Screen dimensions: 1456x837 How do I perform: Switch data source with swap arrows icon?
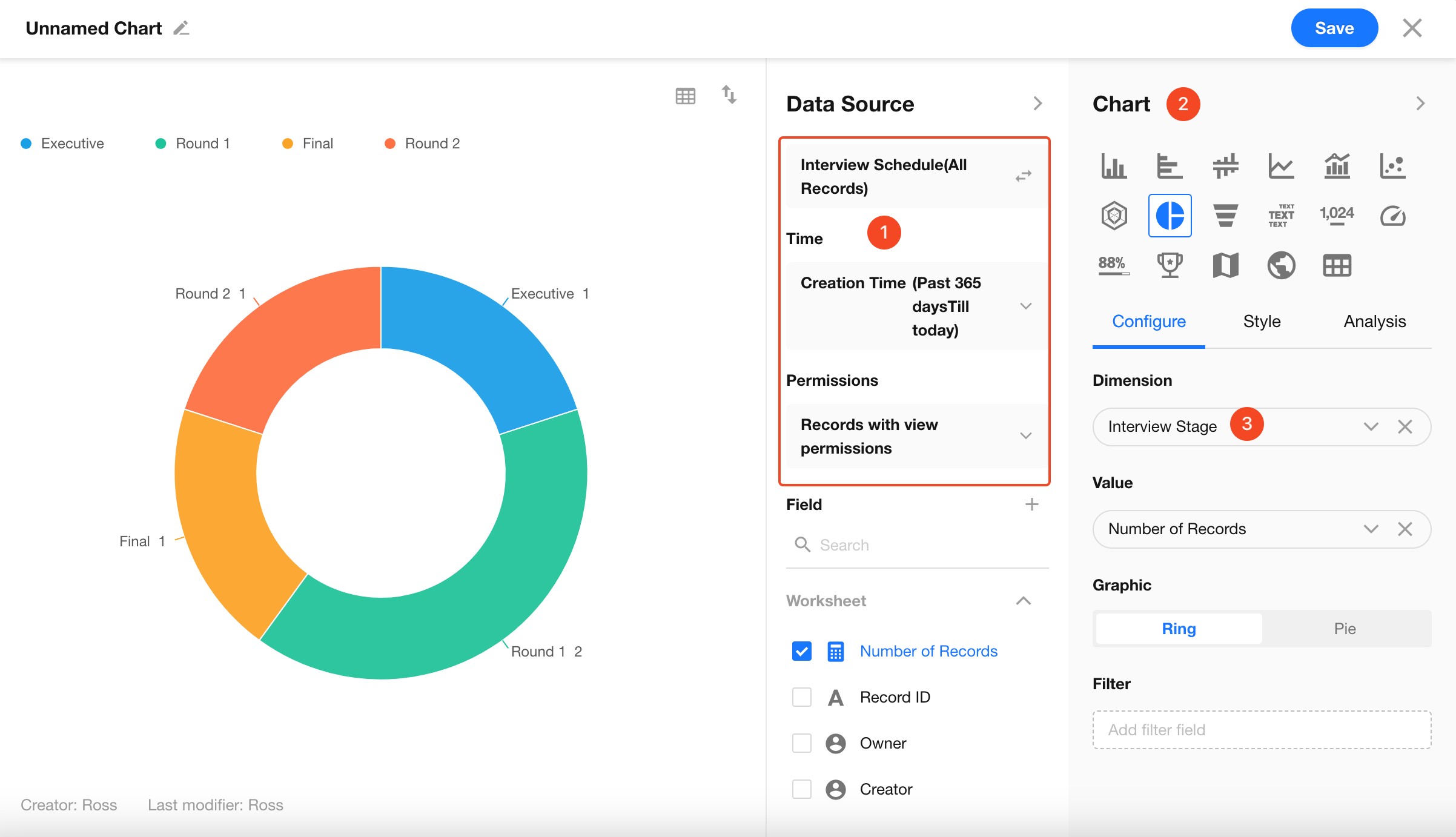(1024, 176)
